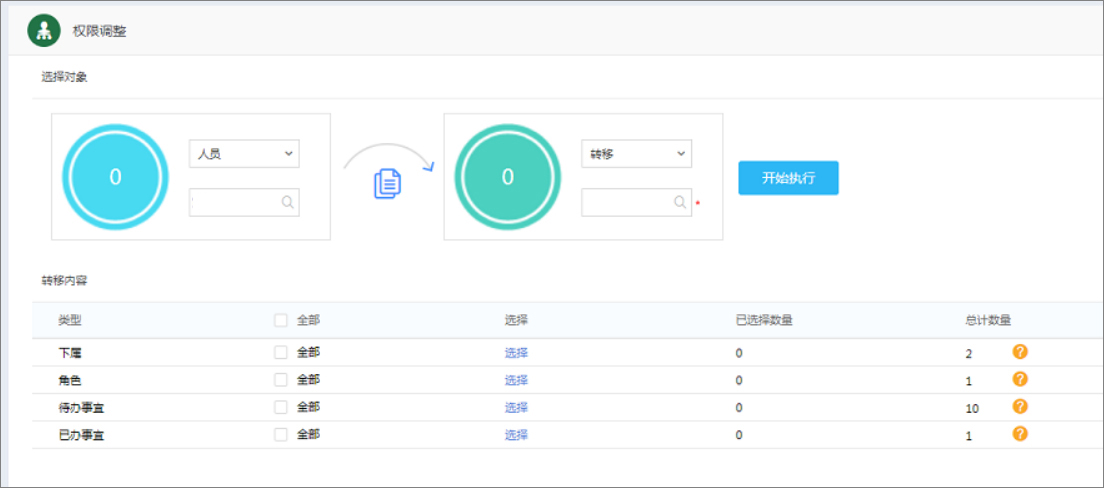1104x488 pixels.
Task: Click the 权限调整 page title
Action: coord(99,31)
